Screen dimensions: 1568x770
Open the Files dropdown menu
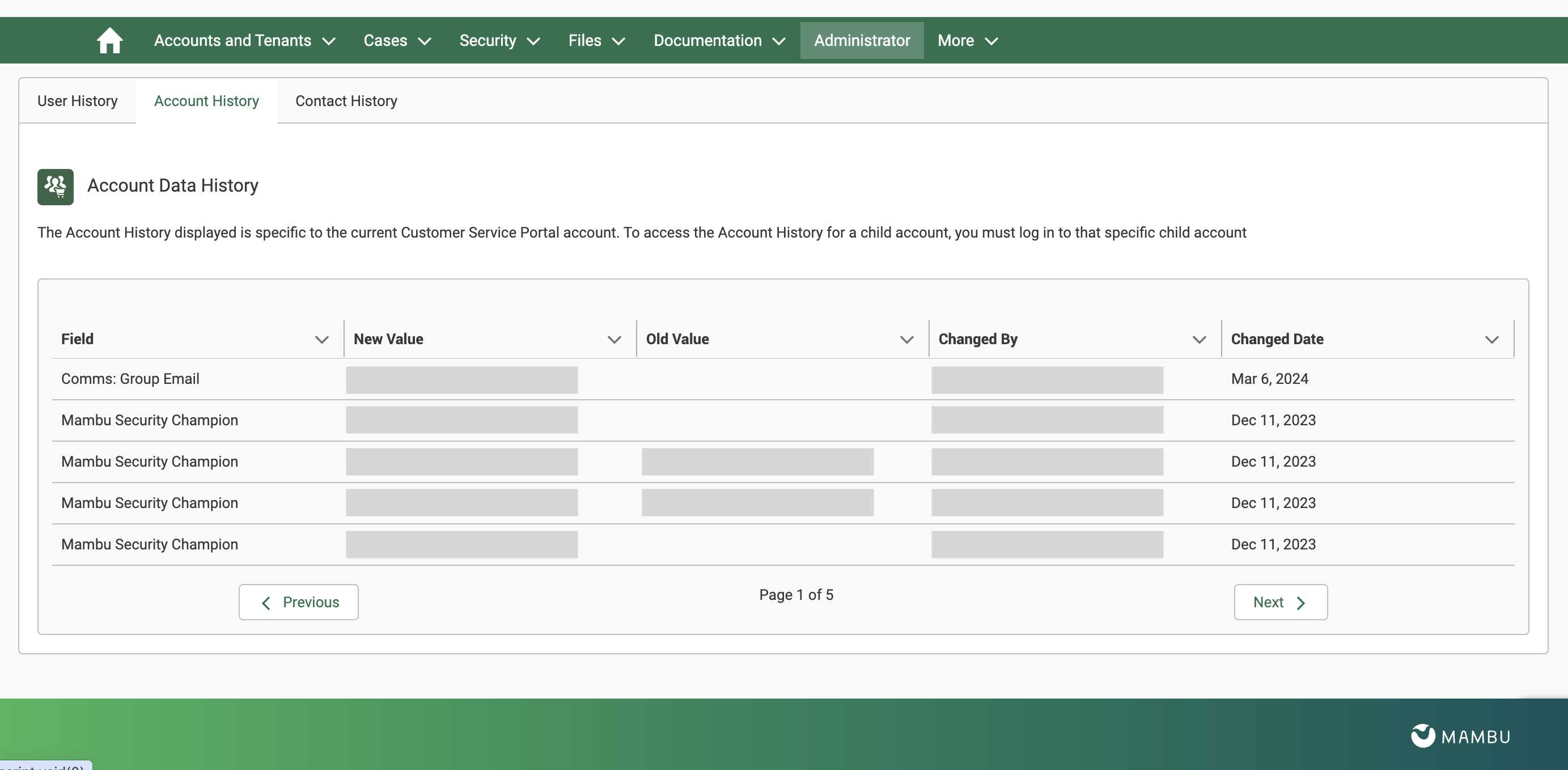click(x=596, y=41)
